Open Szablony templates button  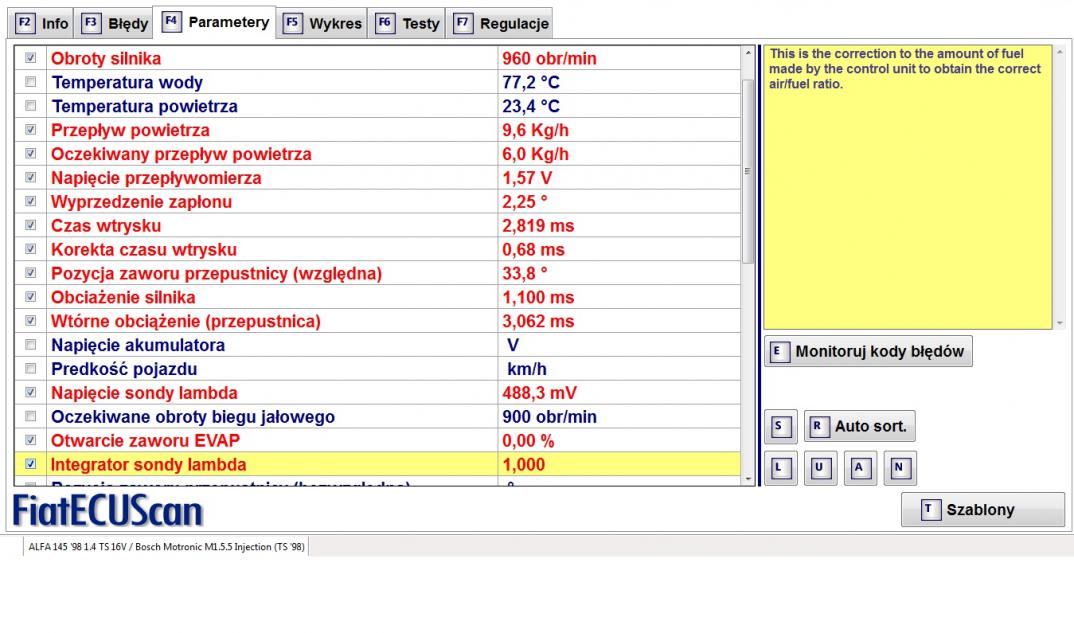(x=983, y=510)
